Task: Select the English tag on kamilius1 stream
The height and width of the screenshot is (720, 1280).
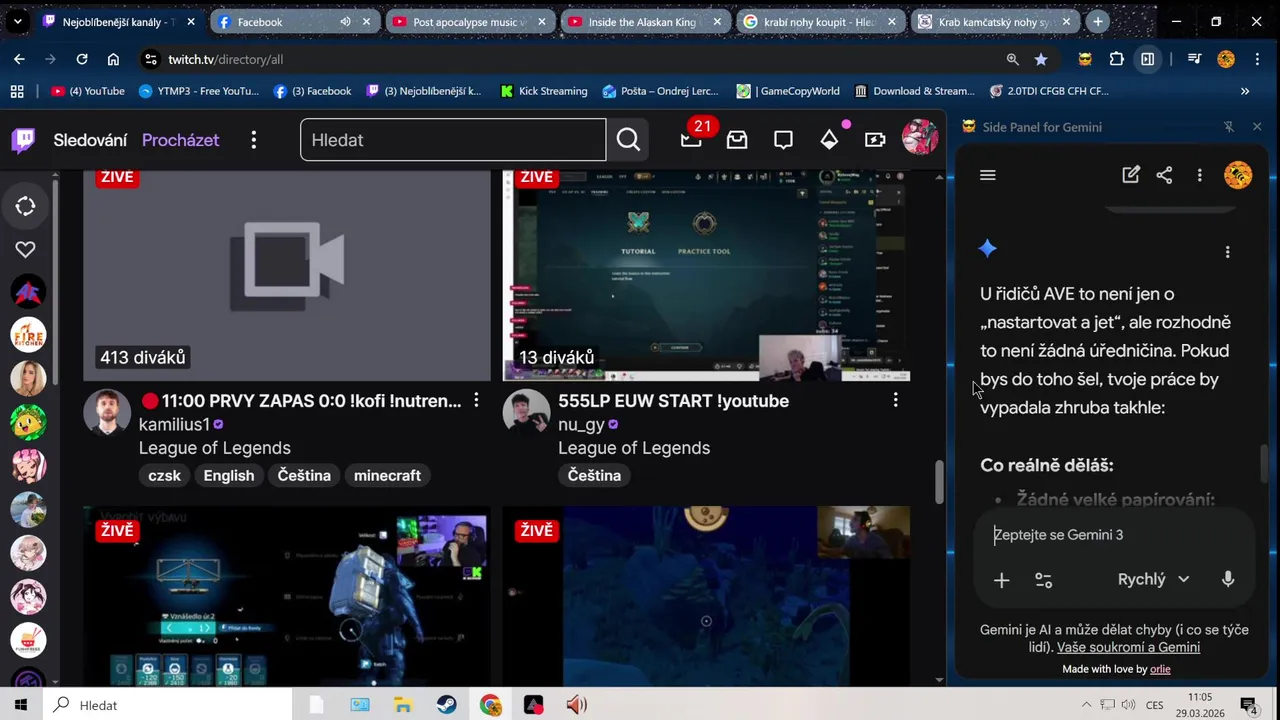Action: coord(229,475)
